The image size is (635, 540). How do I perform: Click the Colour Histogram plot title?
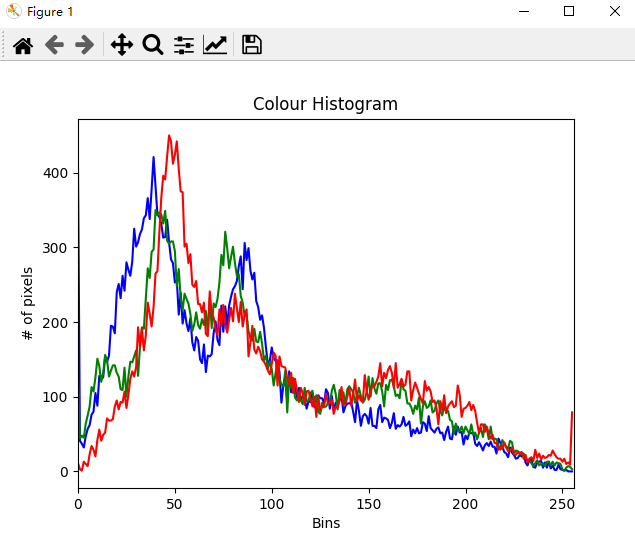(x=325, y=104)
